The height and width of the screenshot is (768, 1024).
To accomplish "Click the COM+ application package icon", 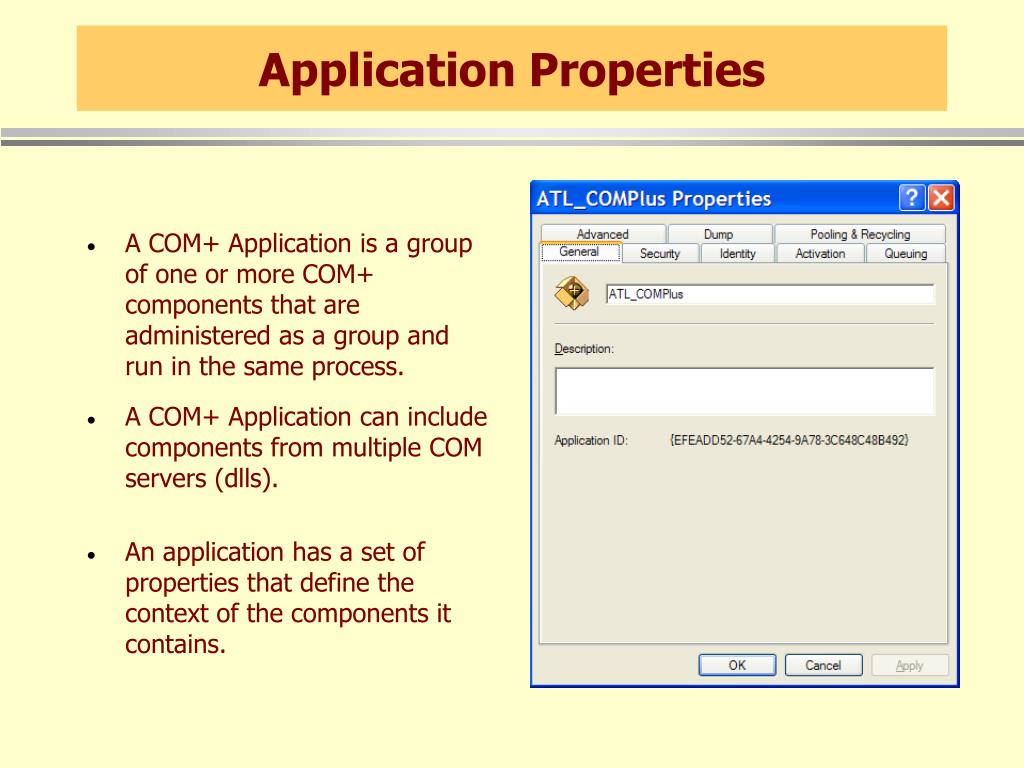I will click(x=573, y=294).
